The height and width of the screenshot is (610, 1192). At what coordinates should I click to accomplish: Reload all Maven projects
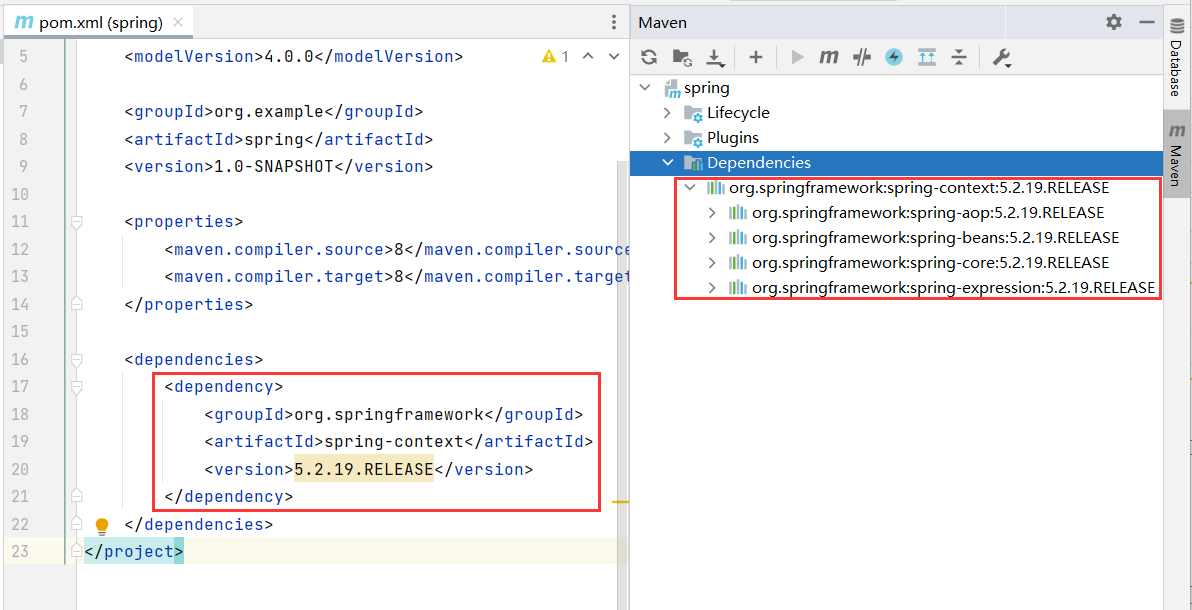pos(648,57)
